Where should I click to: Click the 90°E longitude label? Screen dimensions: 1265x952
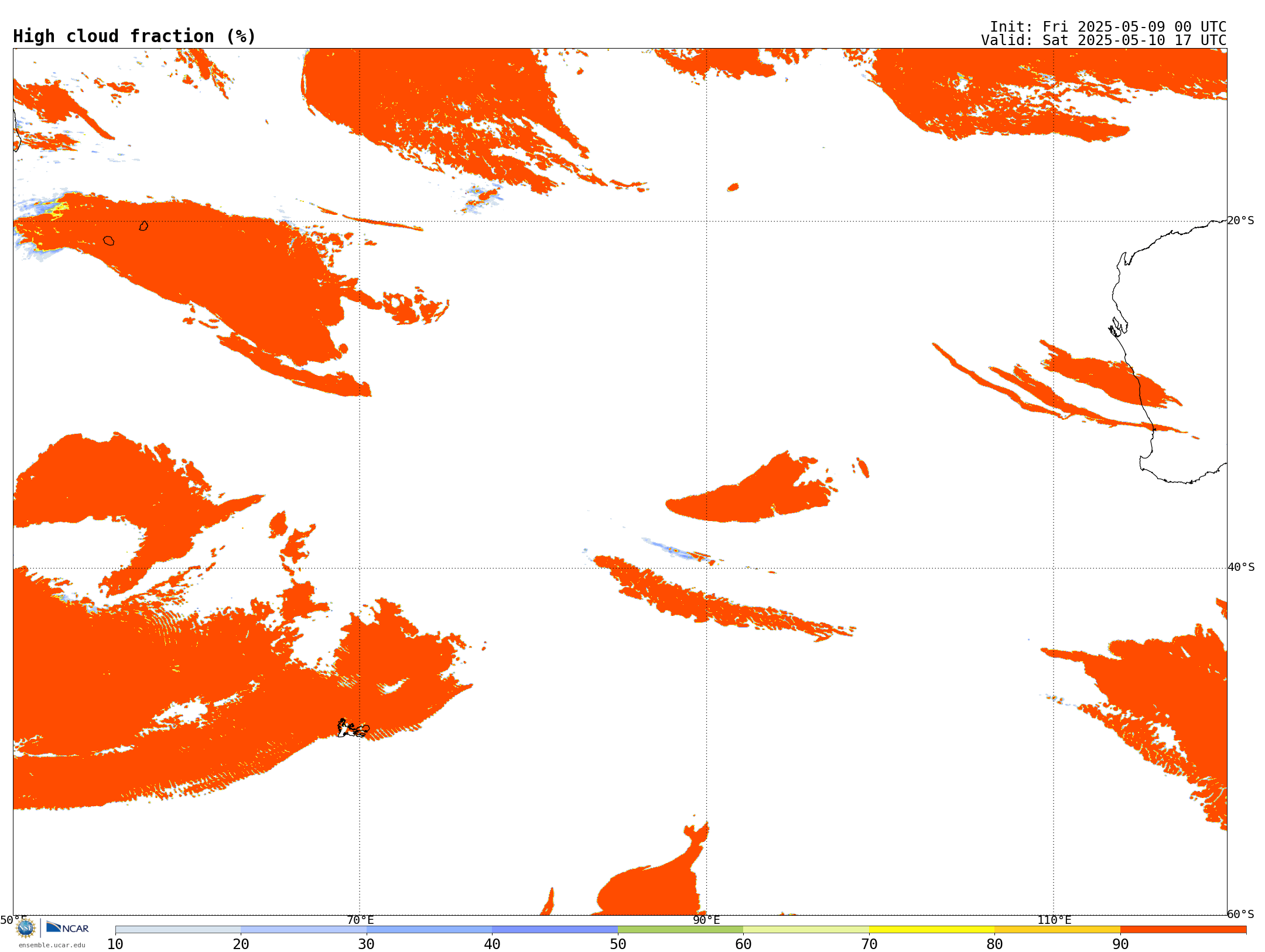click(x=706, y=920)
